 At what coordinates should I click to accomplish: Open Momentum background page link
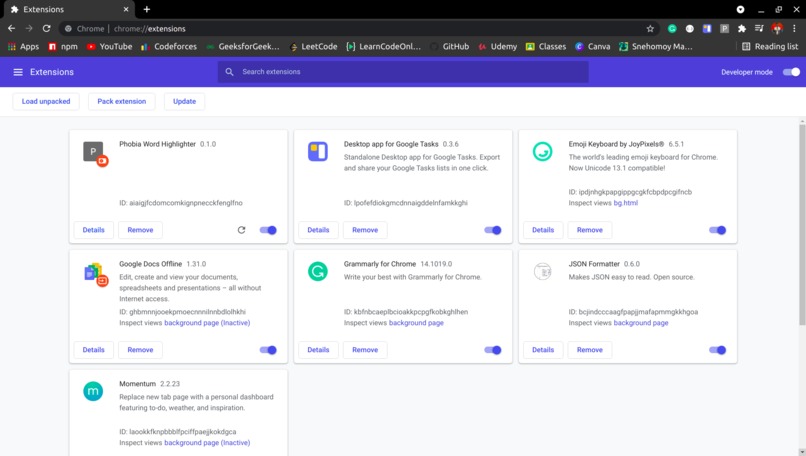[x=207, y=443]
